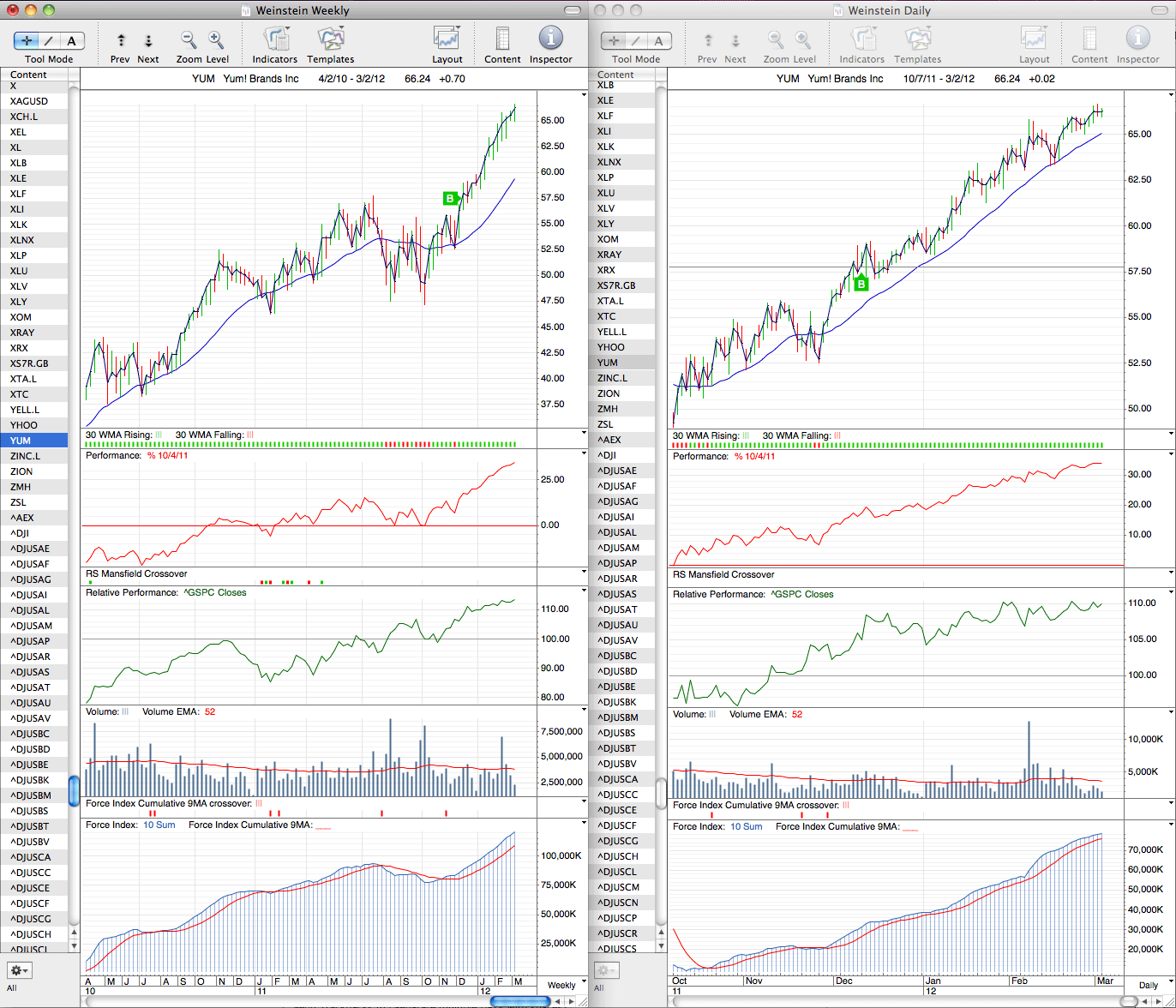
Task: Open Weekly period selector at weekly chart bottom
Action: coord(561,985)
